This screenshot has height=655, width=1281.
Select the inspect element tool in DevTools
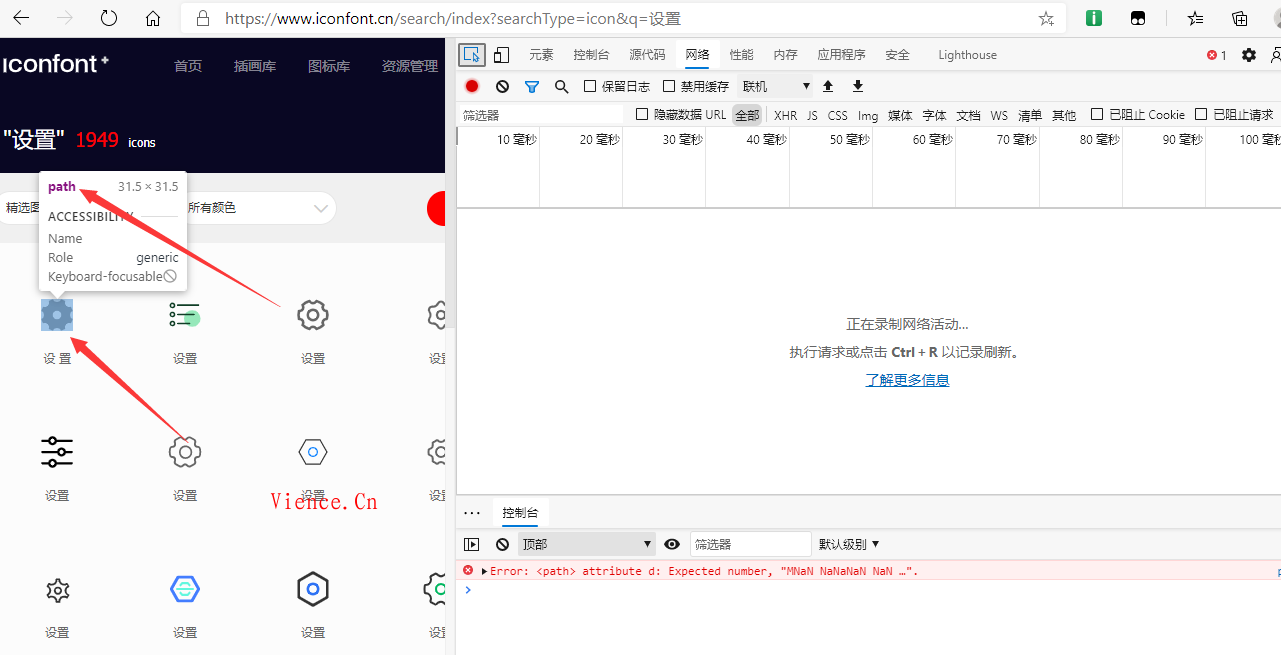tap(471, 54)
